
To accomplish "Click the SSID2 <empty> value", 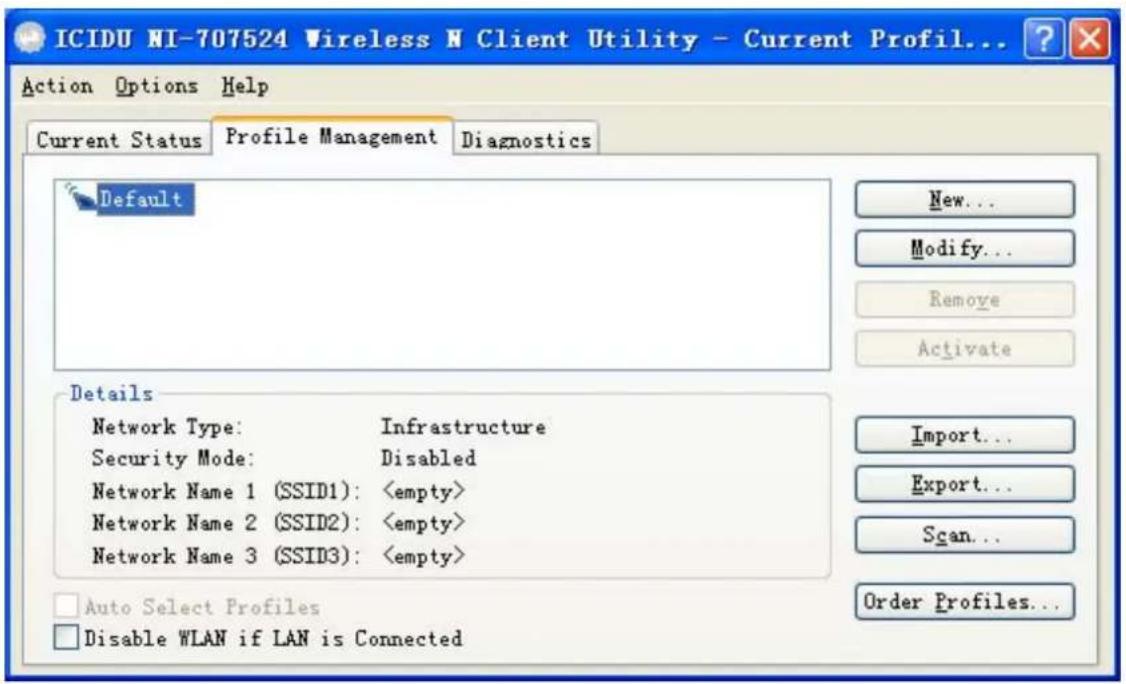I will [424, 523].
